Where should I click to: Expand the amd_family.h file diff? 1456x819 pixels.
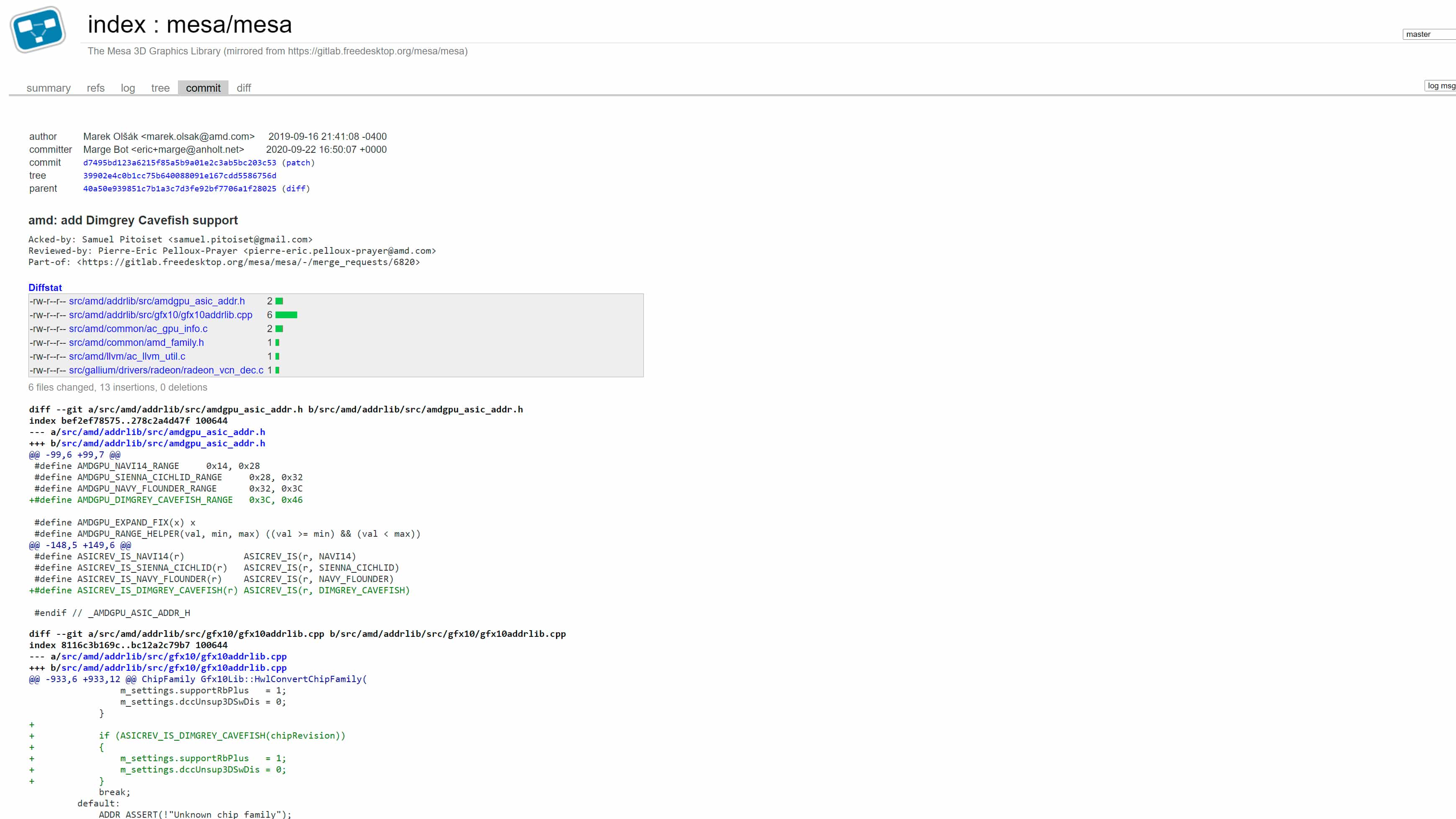pyautogui.click(x=136, y=342)
